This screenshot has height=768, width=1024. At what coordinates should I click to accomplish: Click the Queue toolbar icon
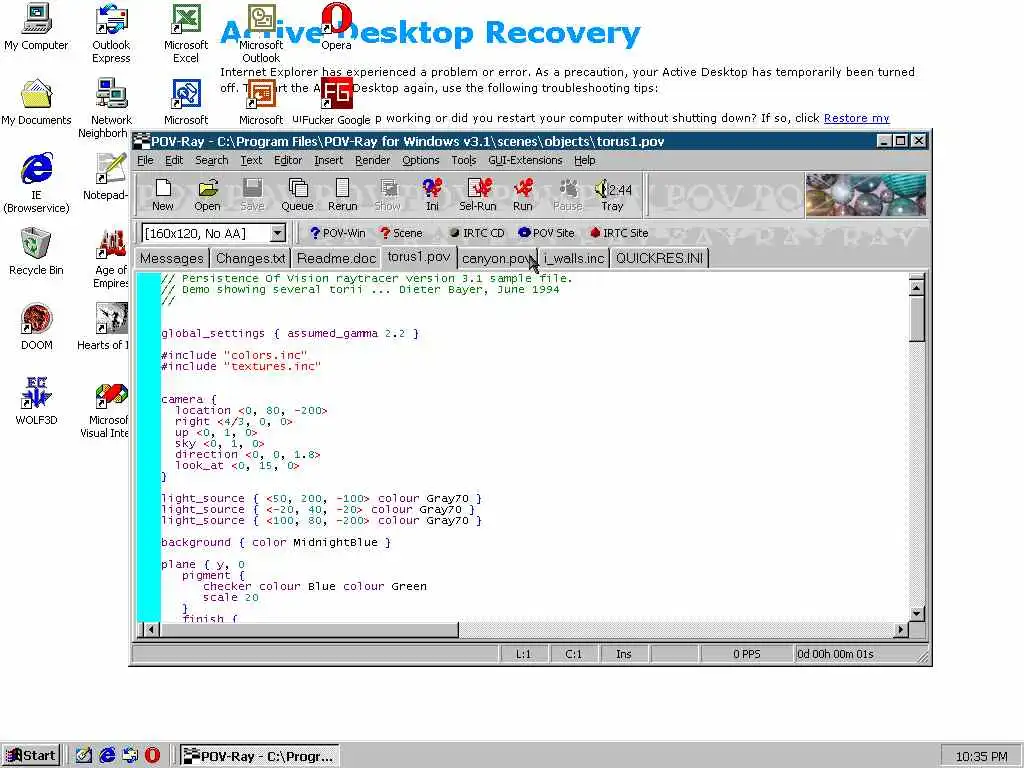click(x=297, y=195)
